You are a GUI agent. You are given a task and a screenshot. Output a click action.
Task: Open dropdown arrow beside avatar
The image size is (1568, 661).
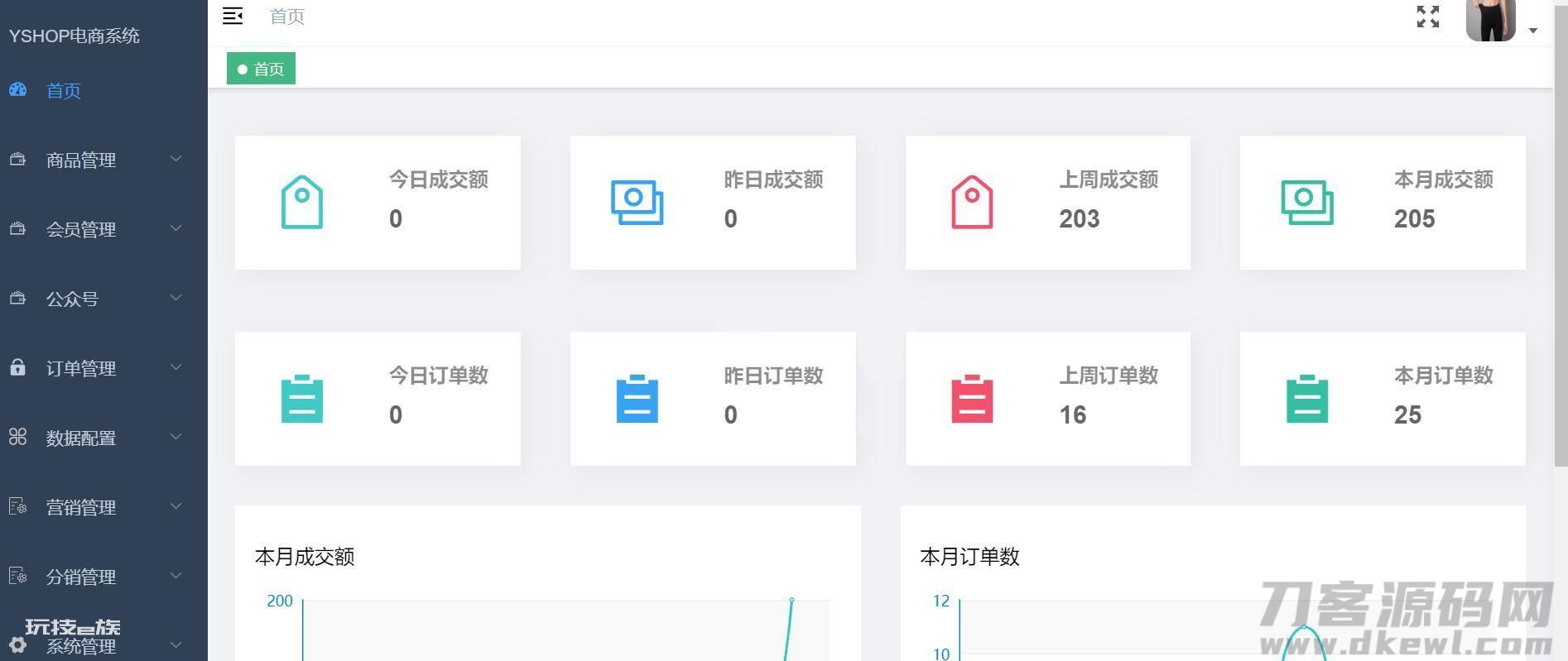click(1533, 31)
